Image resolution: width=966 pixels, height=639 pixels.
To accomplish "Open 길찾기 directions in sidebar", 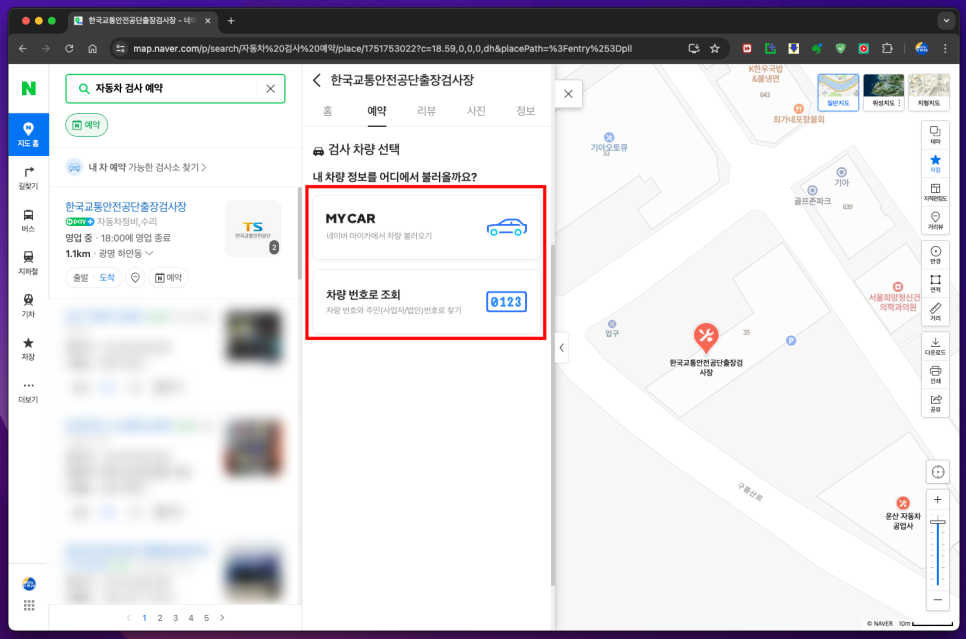I will coord(28,177).
